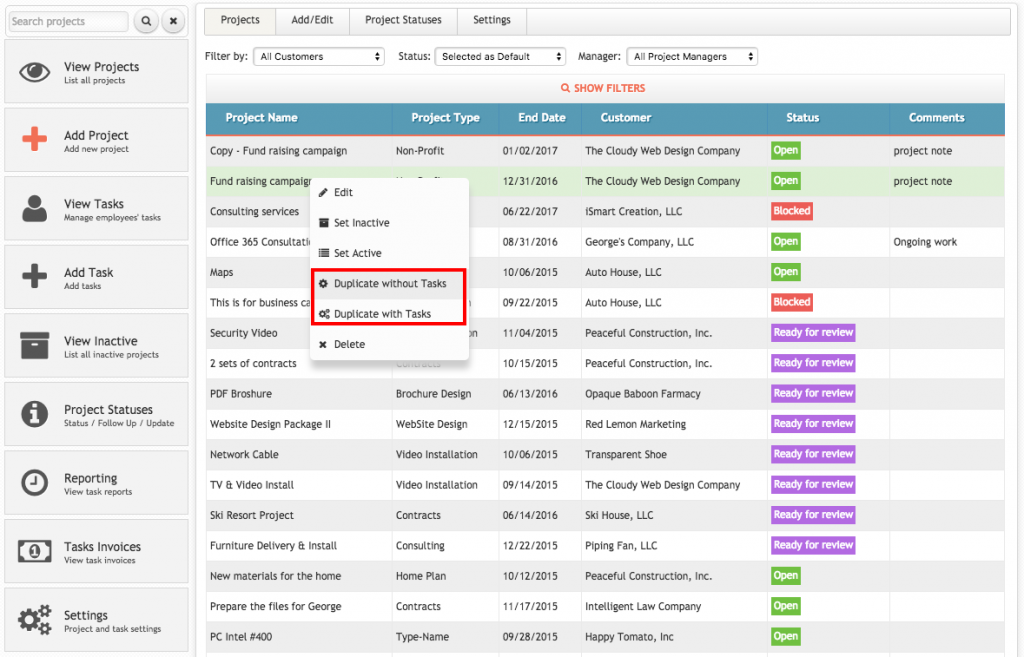Click the Project Statuses info icon
Image resolution: width=1024 pixels, height=657 pixels.
pyautogui.click(x=33, y=413)
